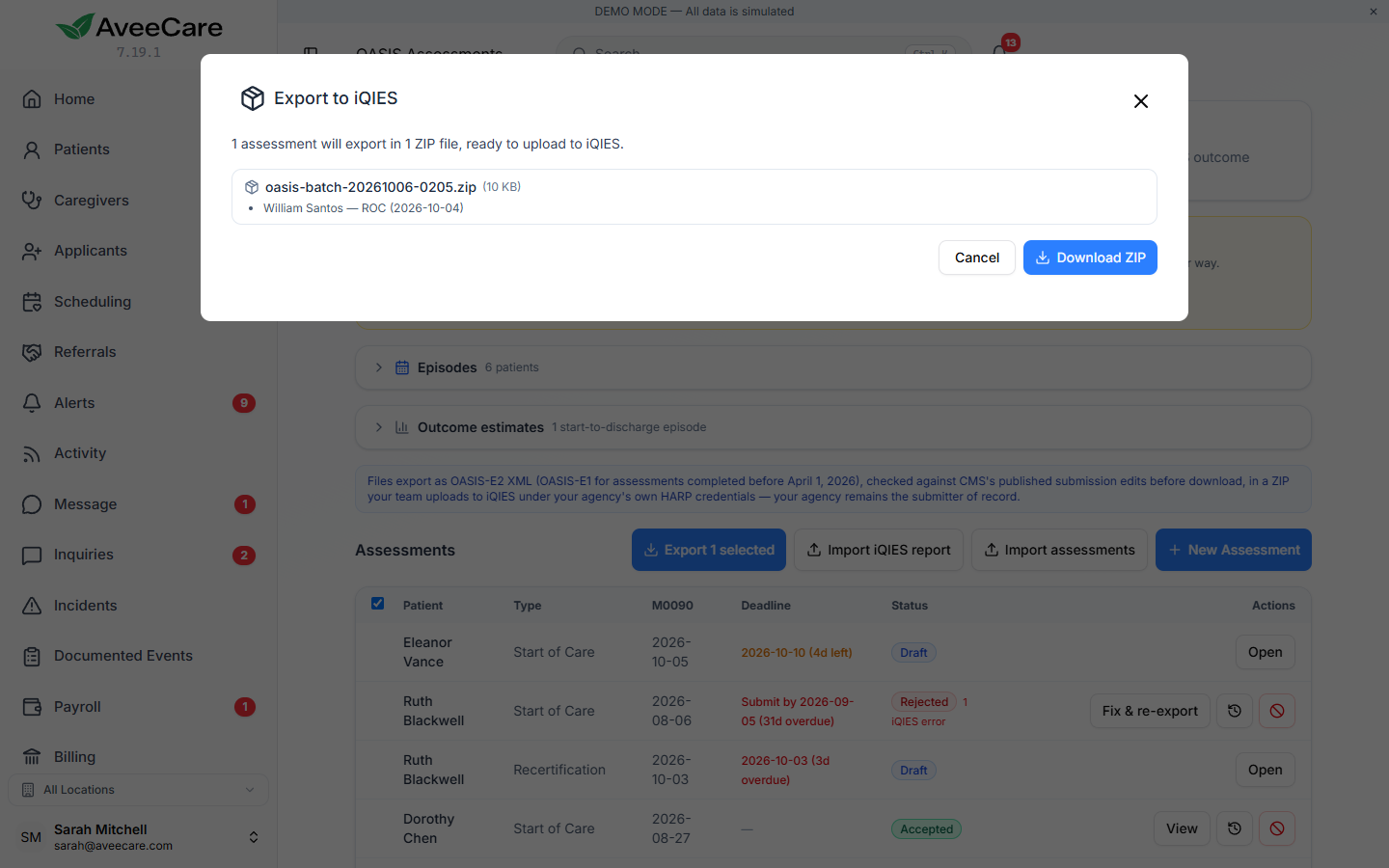Open the All Locations dropdown

point(139,790)
